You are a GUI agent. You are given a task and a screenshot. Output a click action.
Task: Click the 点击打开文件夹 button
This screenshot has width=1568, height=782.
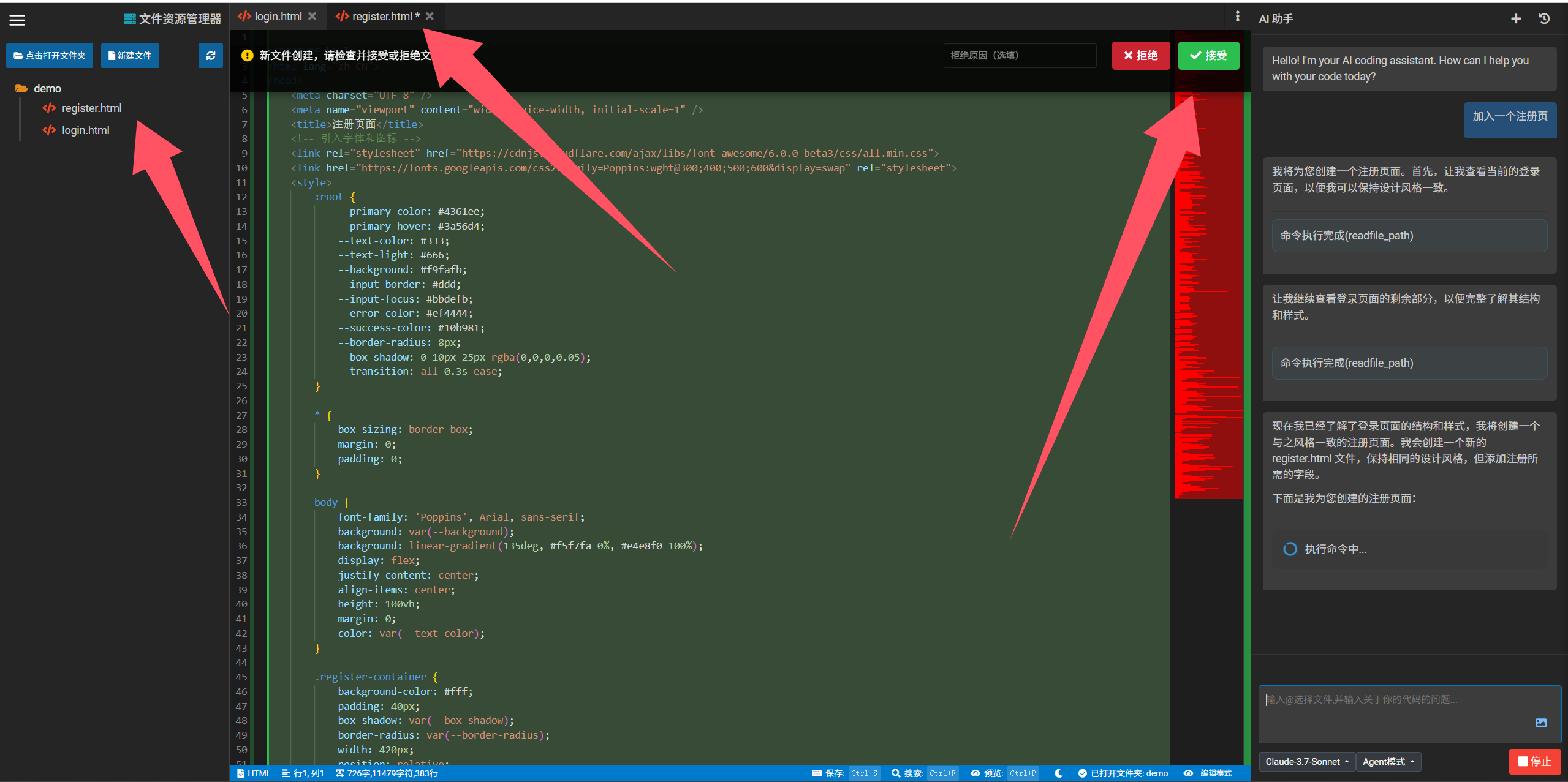pos(50,56)
